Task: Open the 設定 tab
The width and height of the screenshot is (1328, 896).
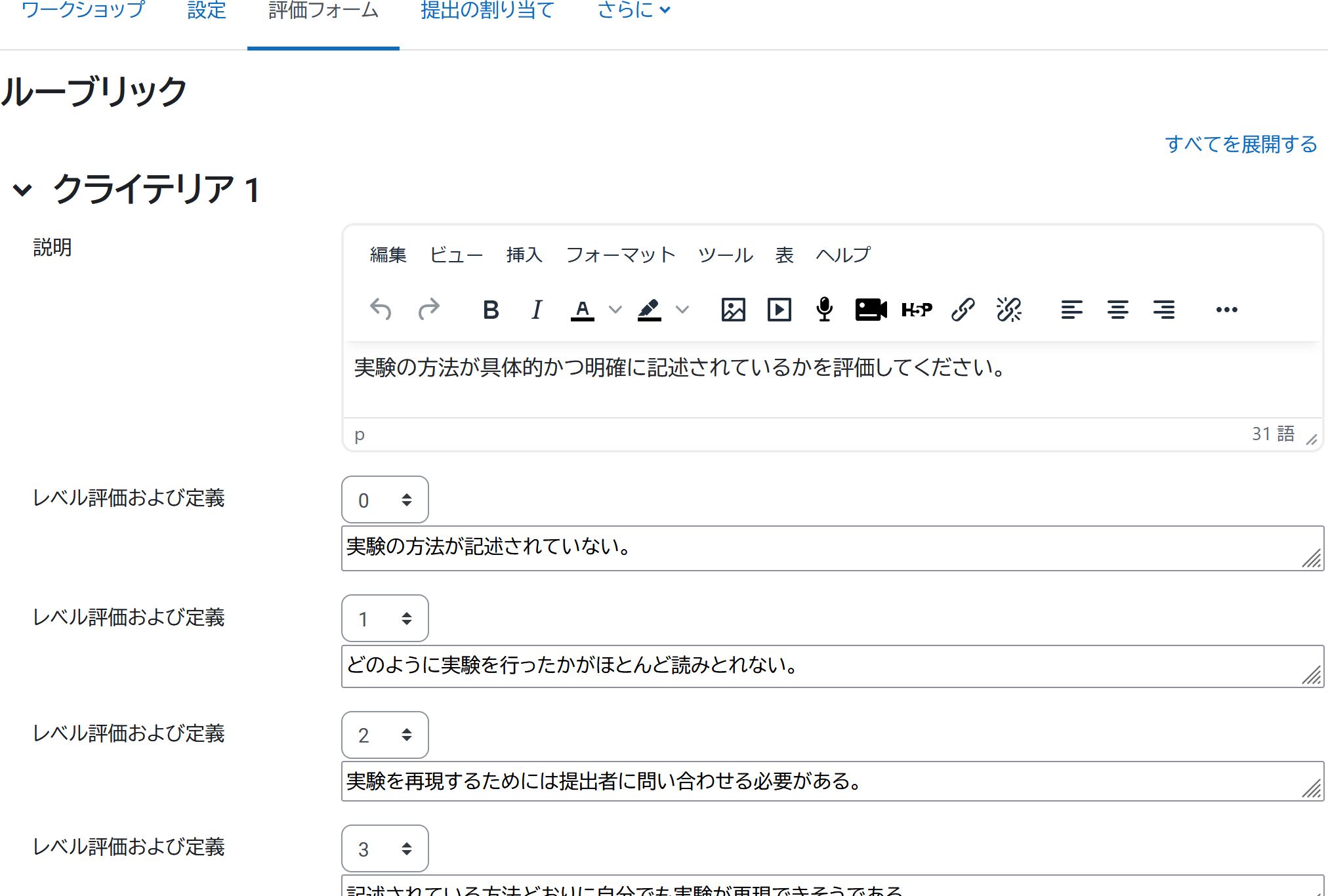Action: coord(207,10)
